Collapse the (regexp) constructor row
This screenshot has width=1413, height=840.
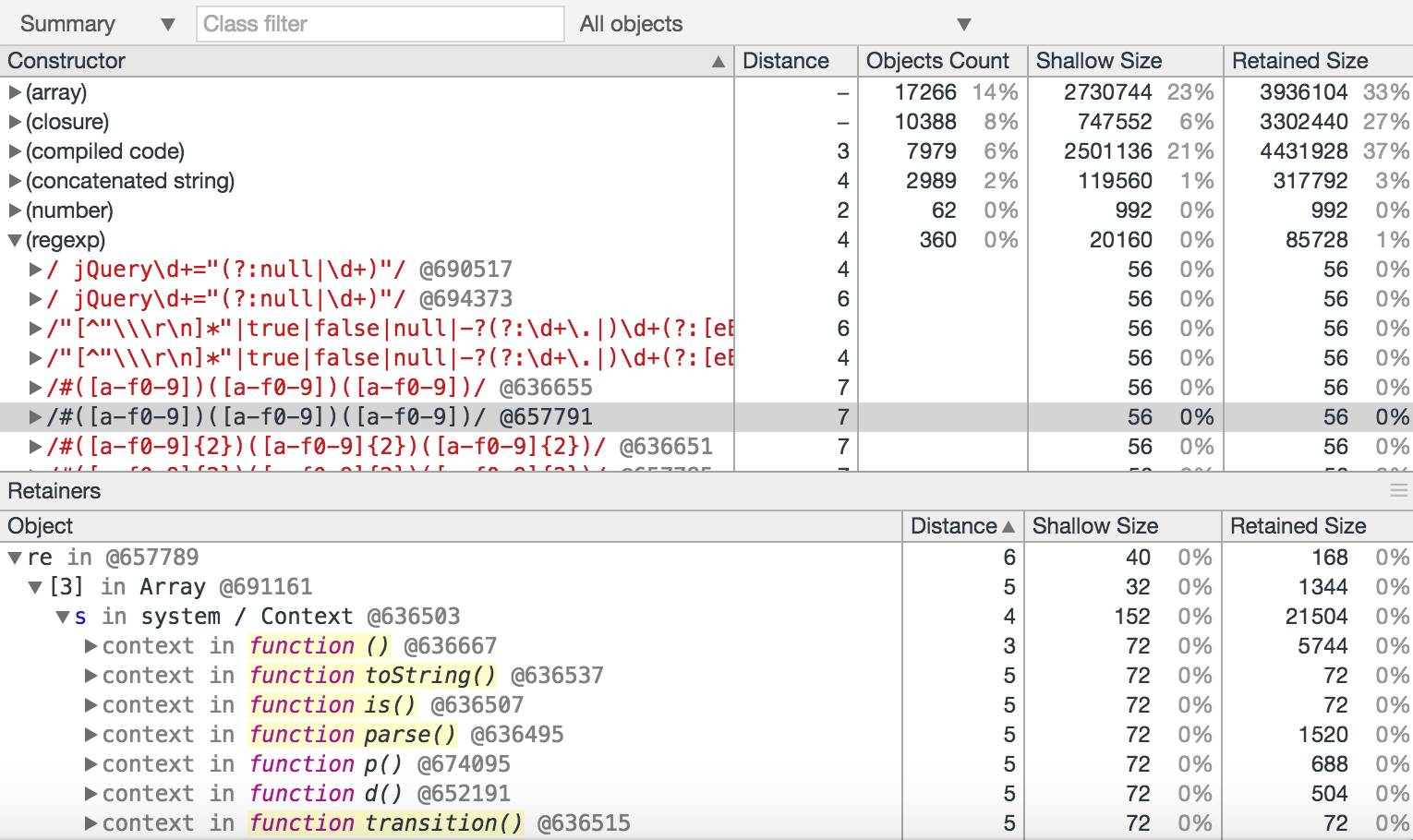[x=15, y=240]
